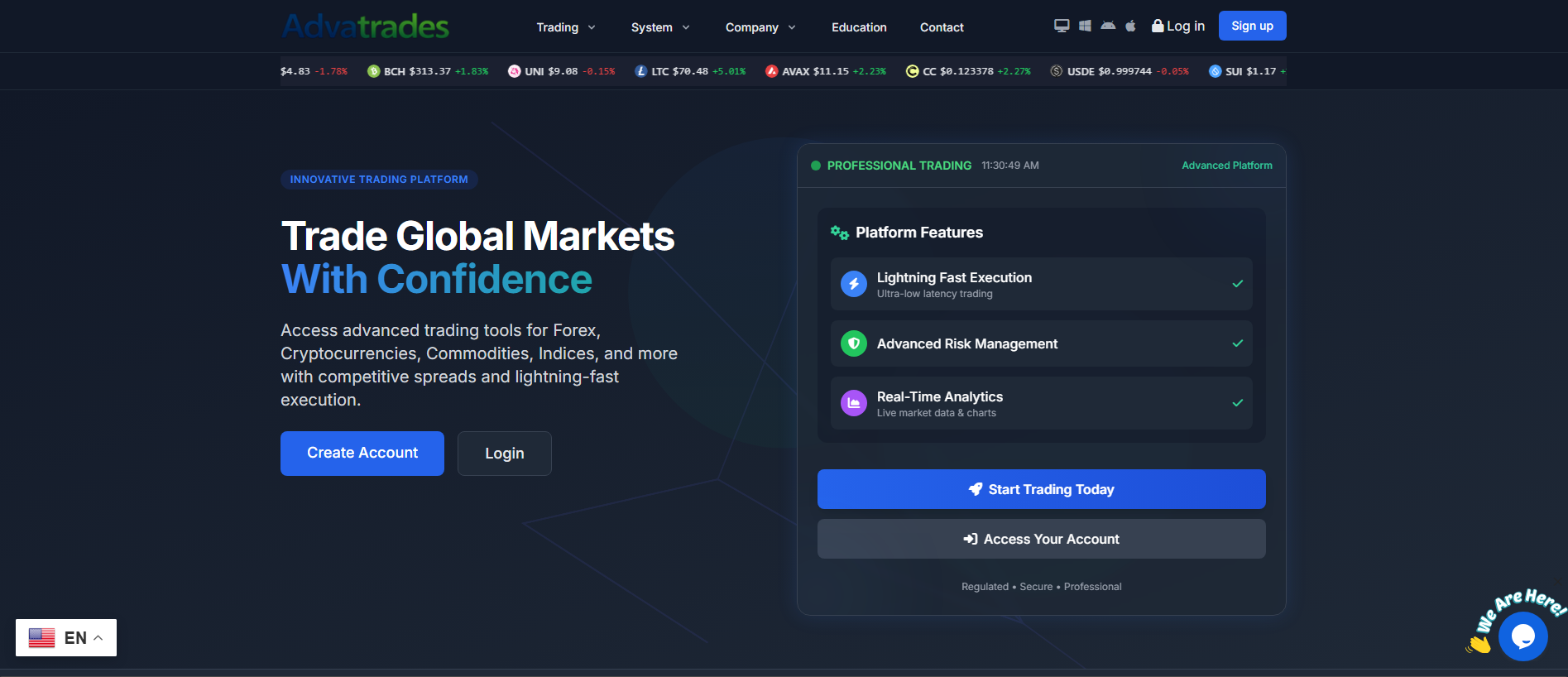The image size is (1568, 677).
Task: Click the SUI coin icon in ticker
Action: (1216, 71)
